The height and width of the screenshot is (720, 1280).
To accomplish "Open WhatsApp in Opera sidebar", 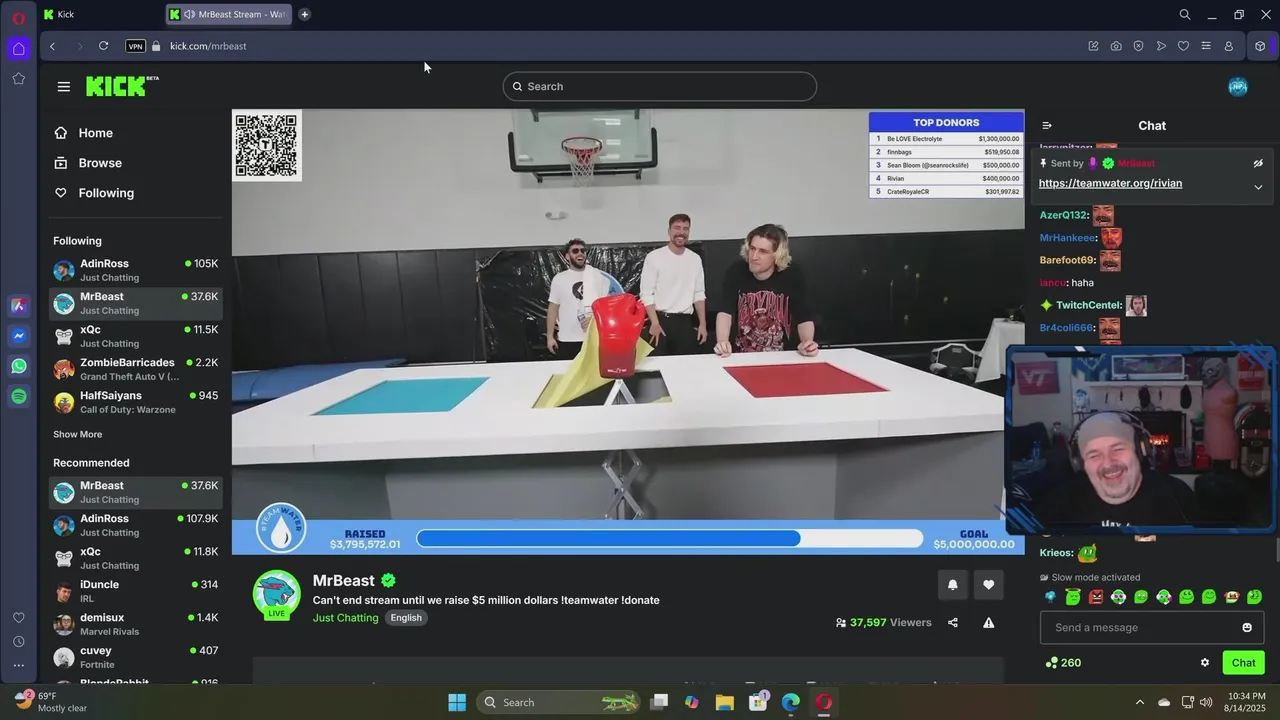I will coord(19,366).
